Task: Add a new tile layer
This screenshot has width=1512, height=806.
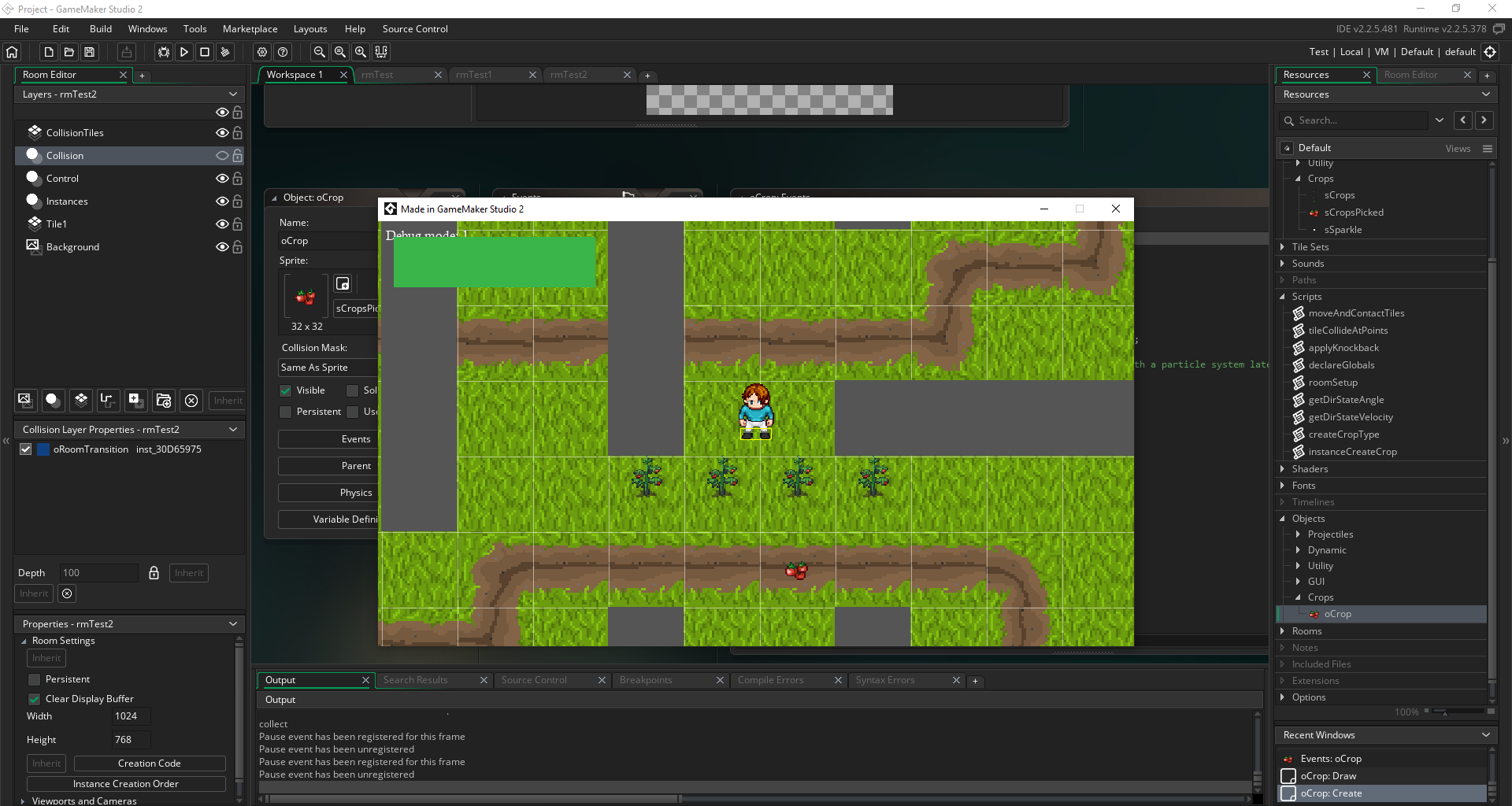Action: coord(81,400)
